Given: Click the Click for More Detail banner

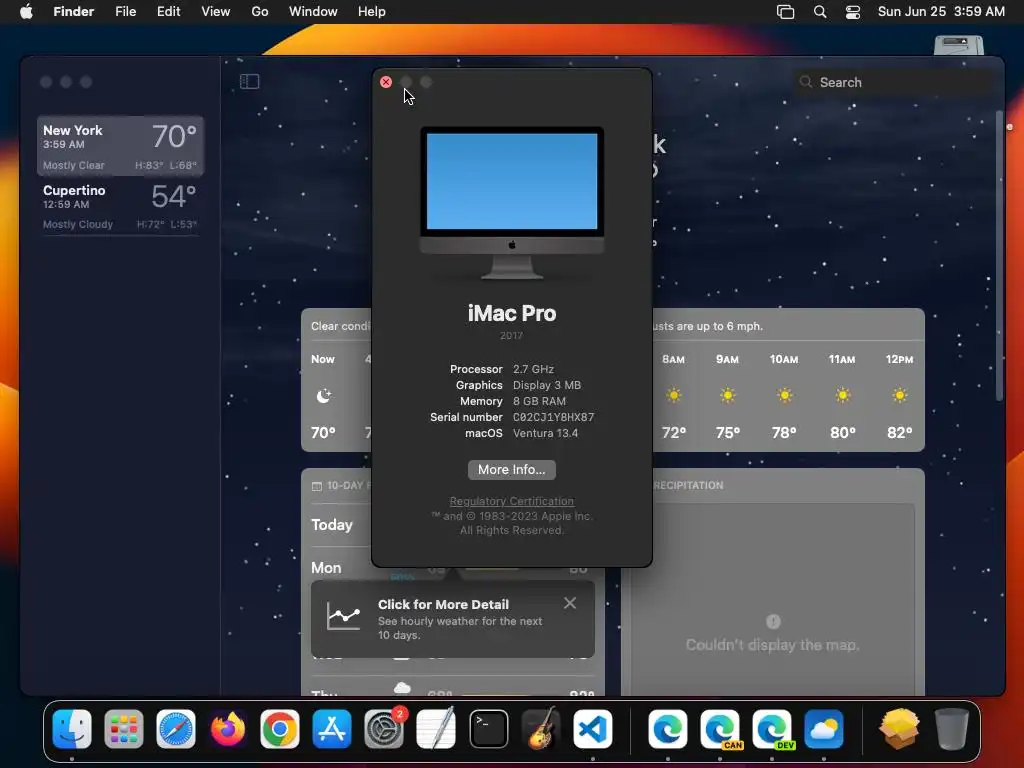Looking at the screenshot, I should [x=453, y=619].
